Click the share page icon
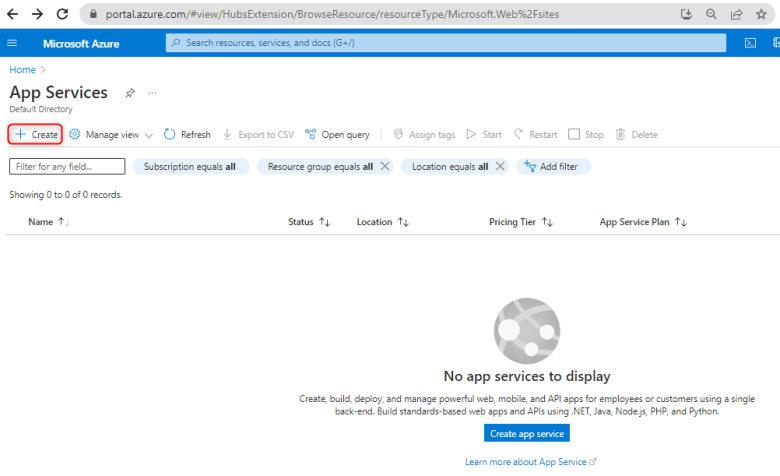The height and width of the screenshot is (476, 780). coord(736,14)
